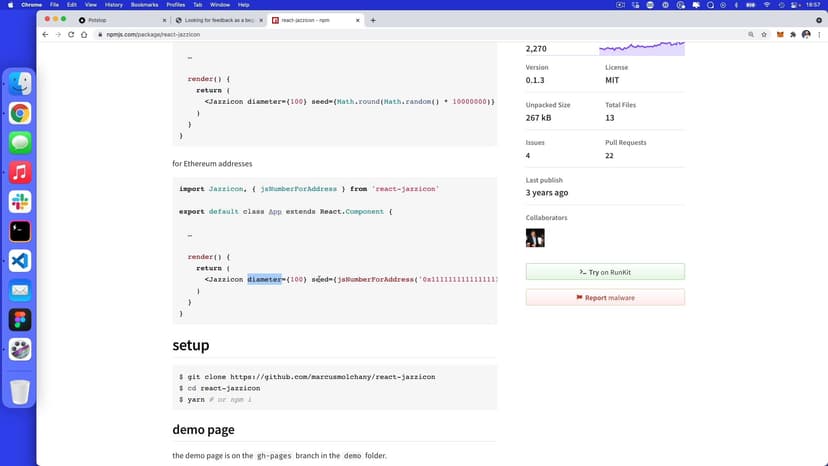Bookmark this page with star icon

click(x=764, y=35)
